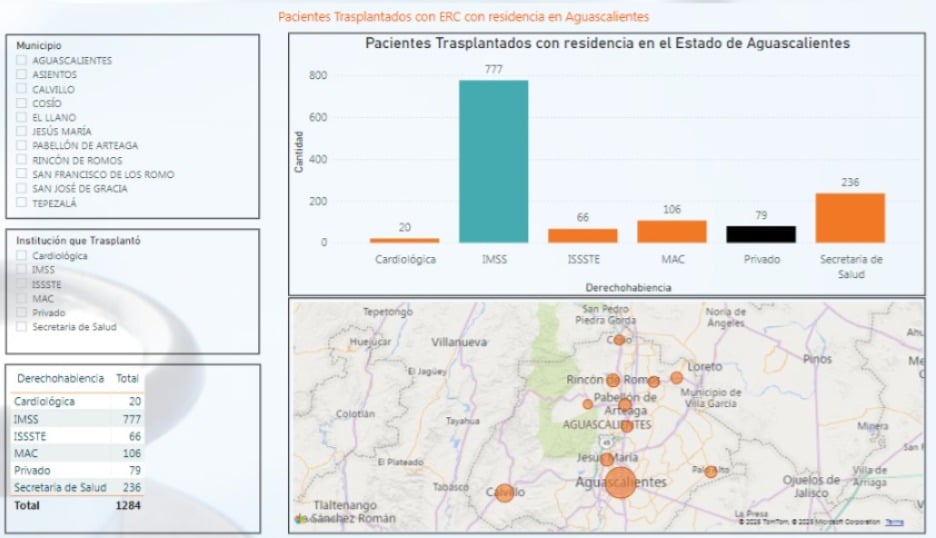Toggle the TEPEZALÁ municipio checkbox
The image size is (936, 538).
click(x=21, y=204)
